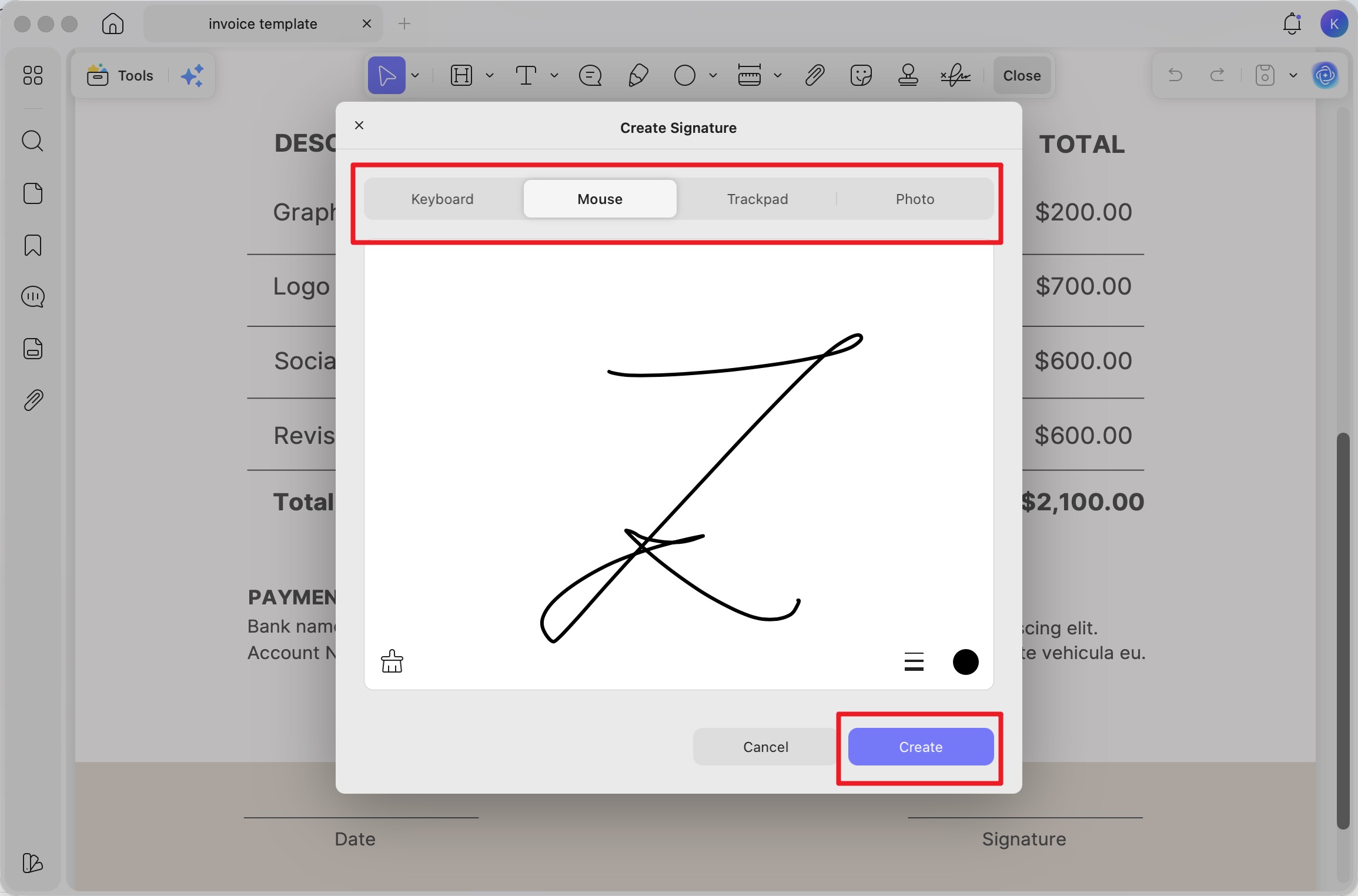The image size is (1358, 896).
Task: Open the bottom sidebar theme icon
Action: coord(33,863)
